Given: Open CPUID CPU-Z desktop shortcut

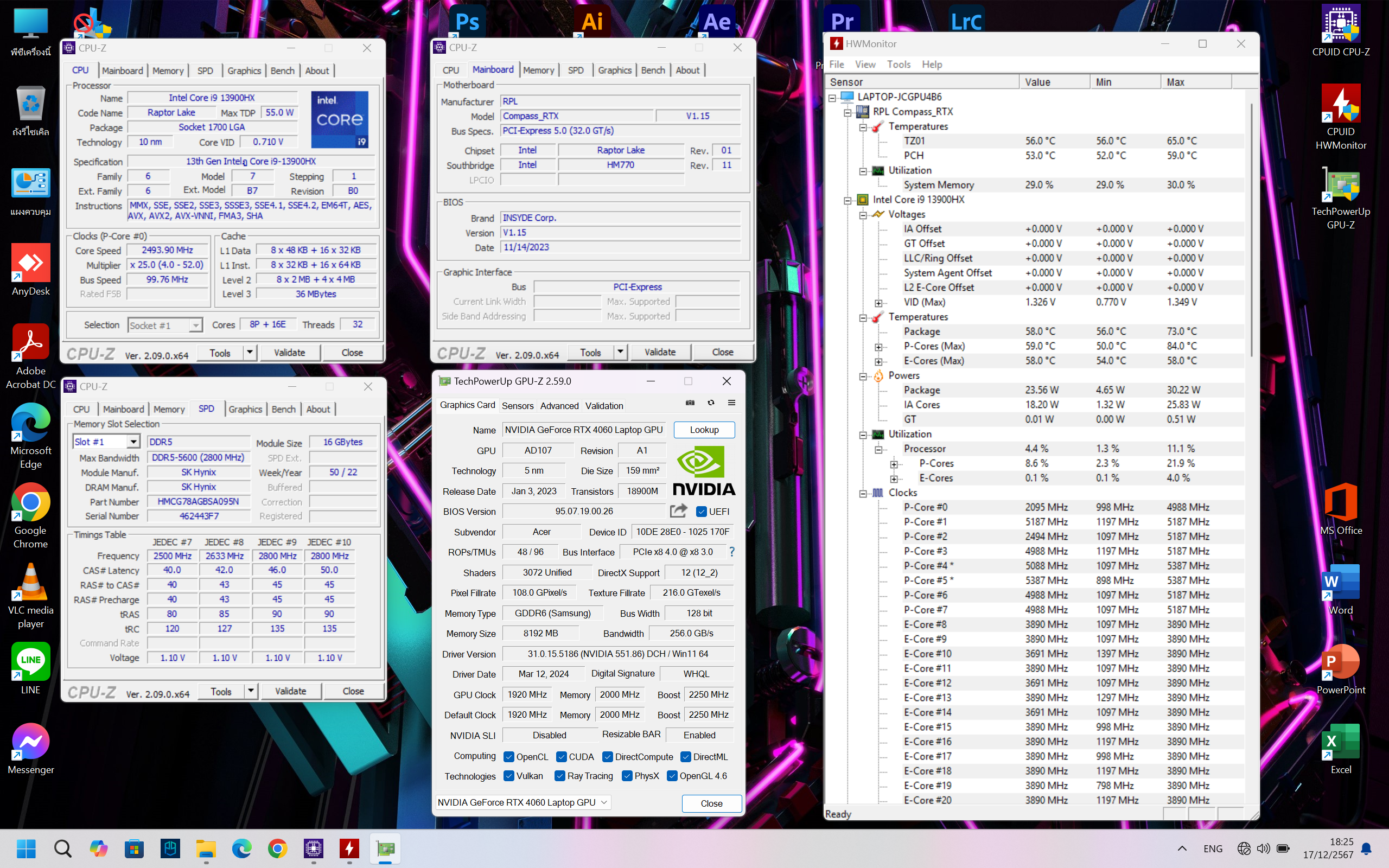Looking at the screenshot, I should (x=1341, y=30).
